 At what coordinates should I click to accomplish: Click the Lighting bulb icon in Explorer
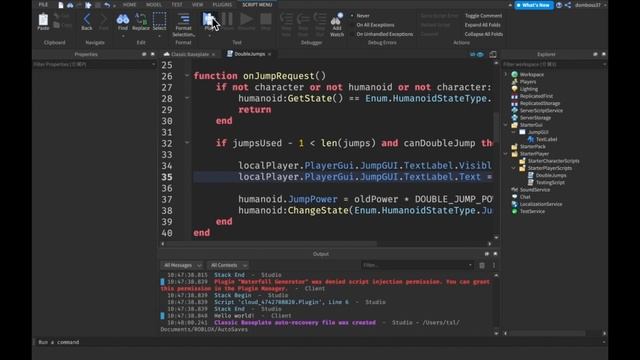(514, 89)
